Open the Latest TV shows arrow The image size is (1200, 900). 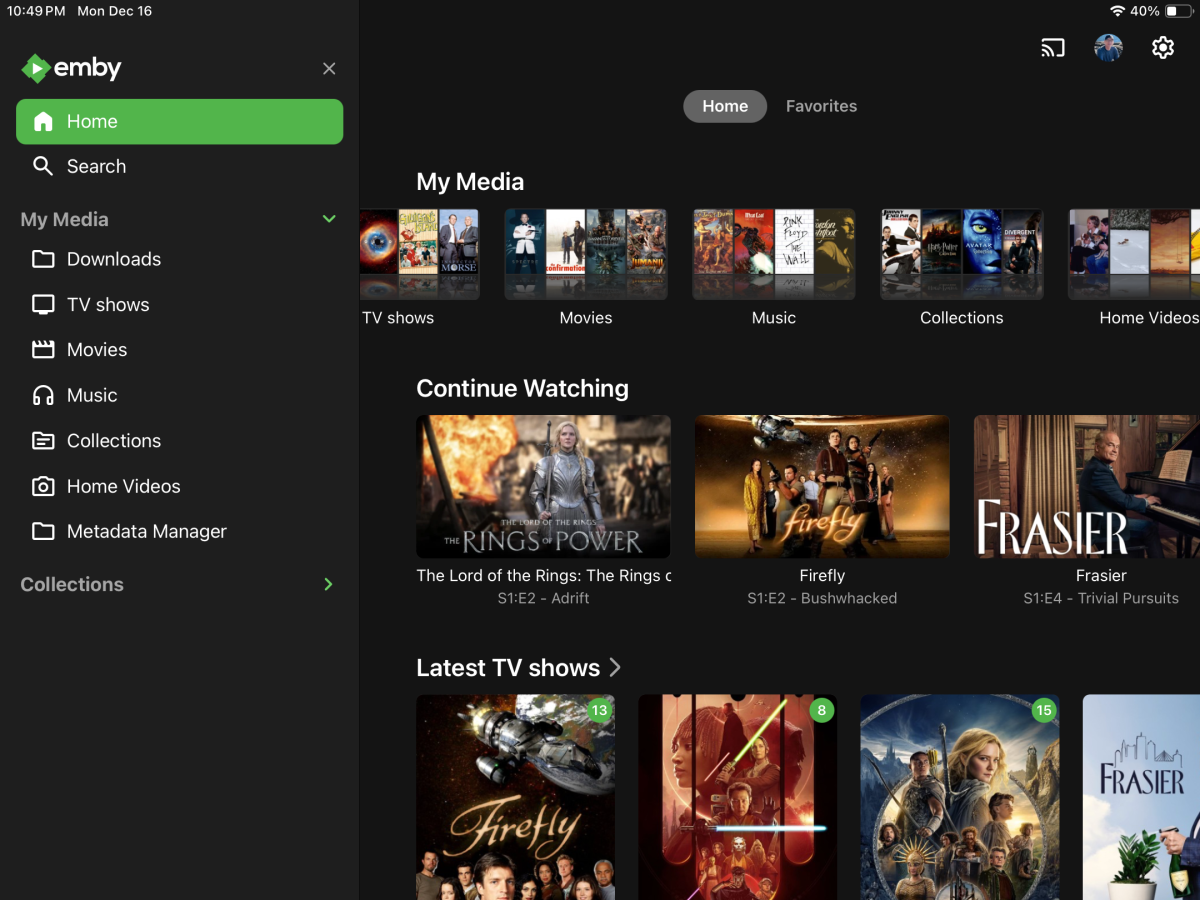point(615,667)
